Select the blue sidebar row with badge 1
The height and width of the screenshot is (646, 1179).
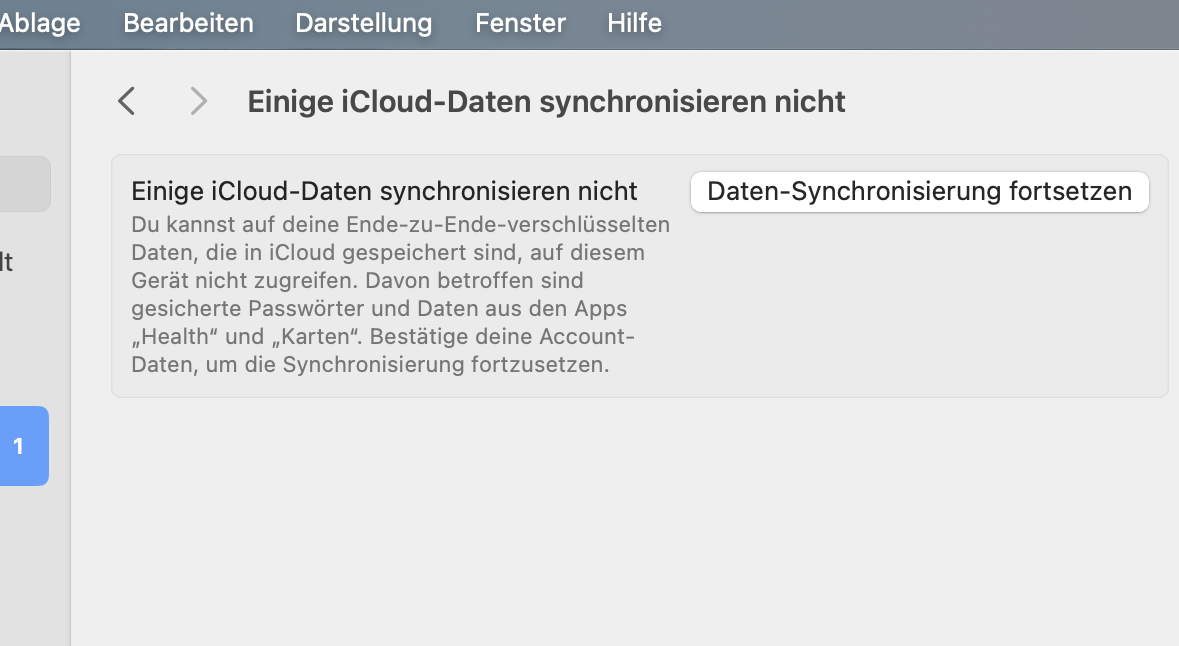pos(23,446)
